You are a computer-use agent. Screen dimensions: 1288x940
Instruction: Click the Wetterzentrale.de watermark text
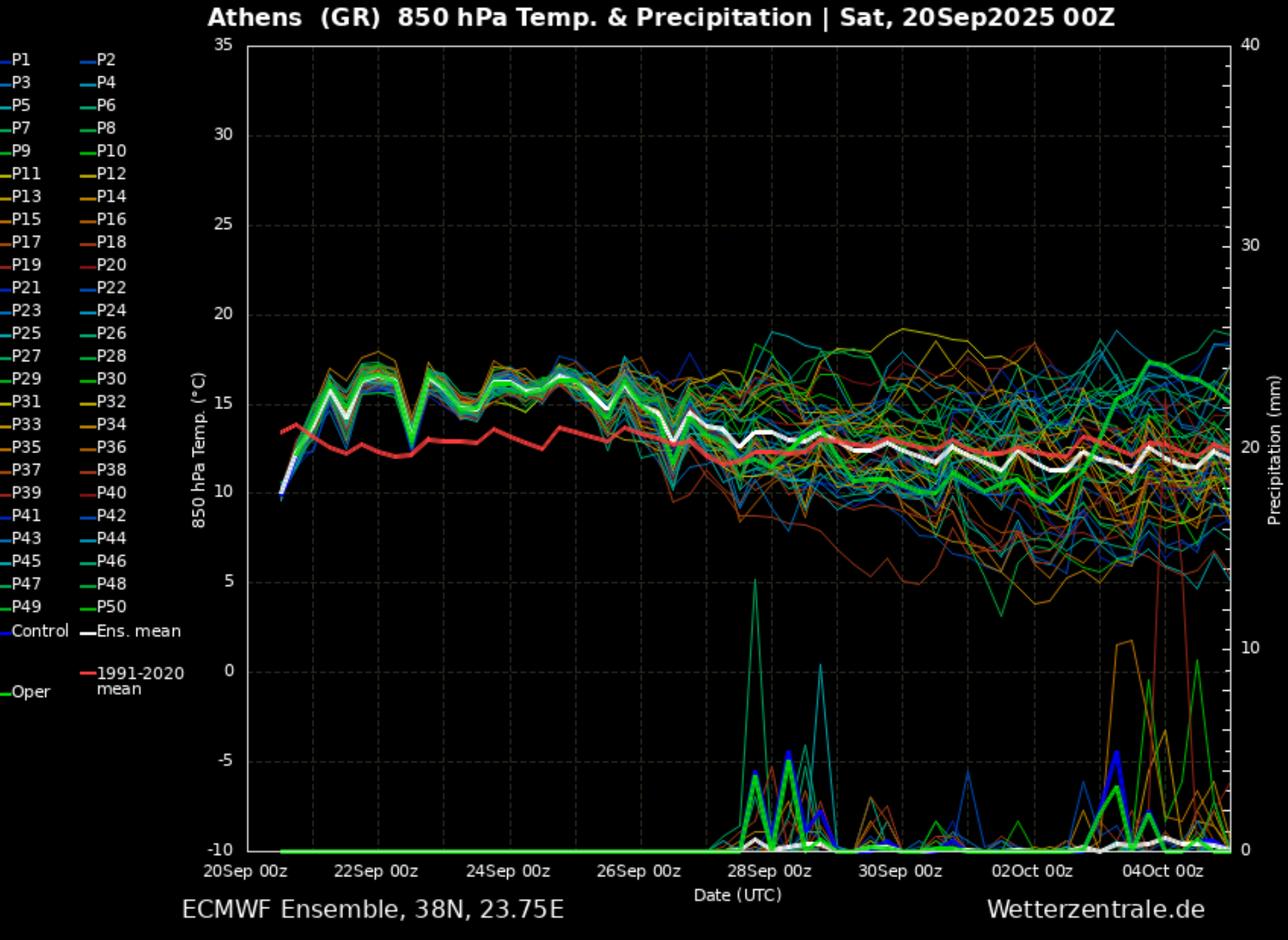pos(1096,910)
